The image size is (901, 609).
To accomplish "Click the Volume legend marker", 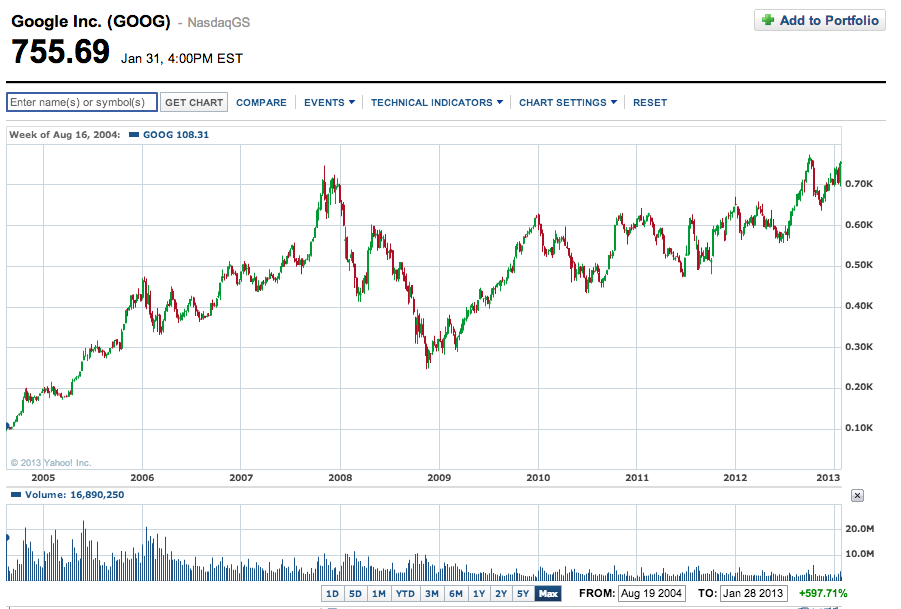I will pyautogui.click(x=13, y=494).
